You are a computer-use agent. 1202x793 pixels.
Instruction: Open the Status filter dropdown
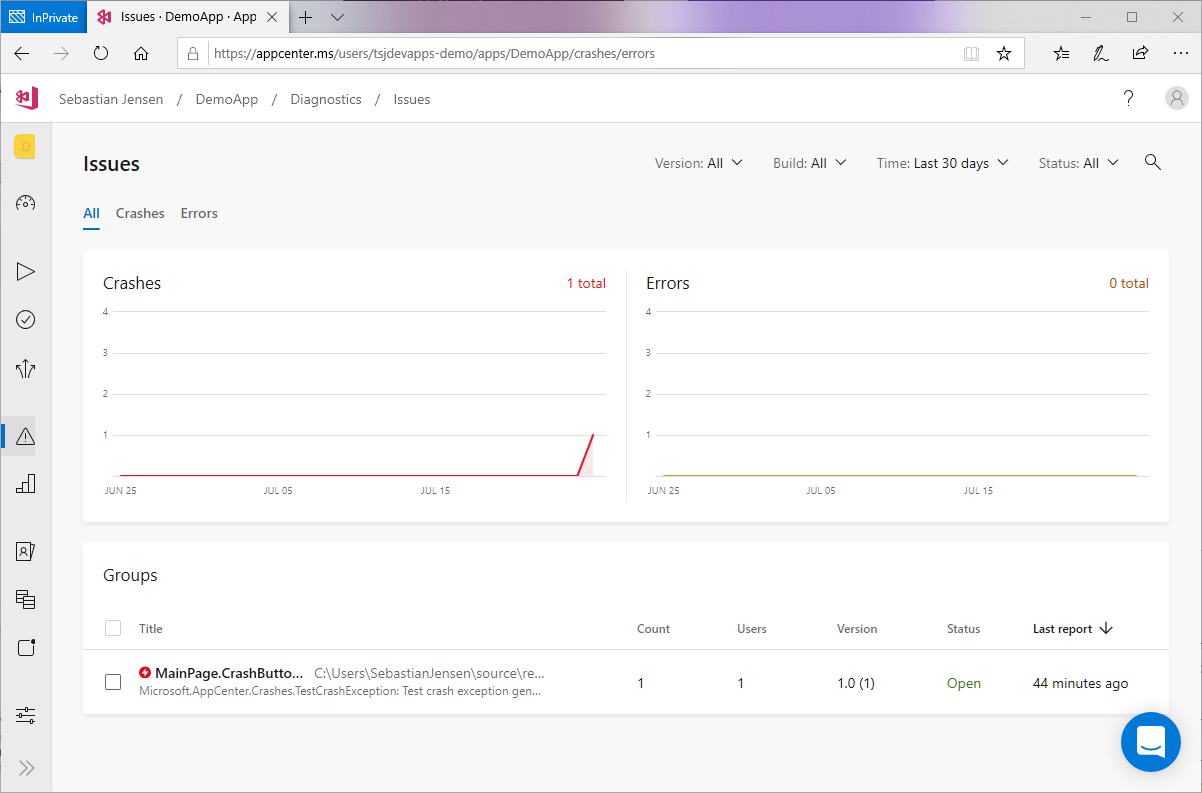1078,163
